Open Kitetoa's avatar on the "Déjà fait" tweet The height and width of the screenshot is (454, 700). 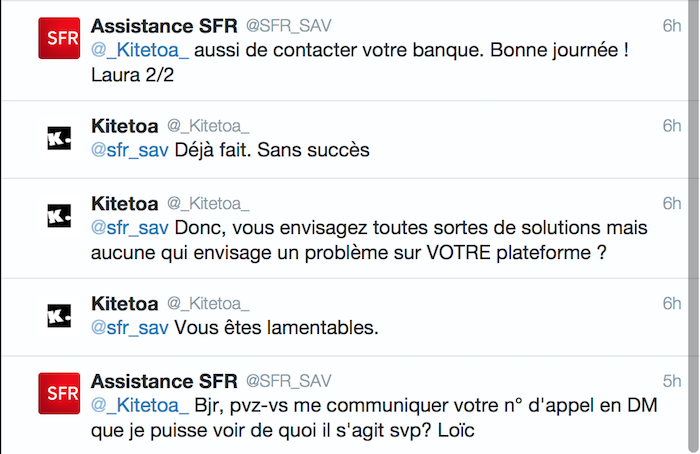point(59,138)
